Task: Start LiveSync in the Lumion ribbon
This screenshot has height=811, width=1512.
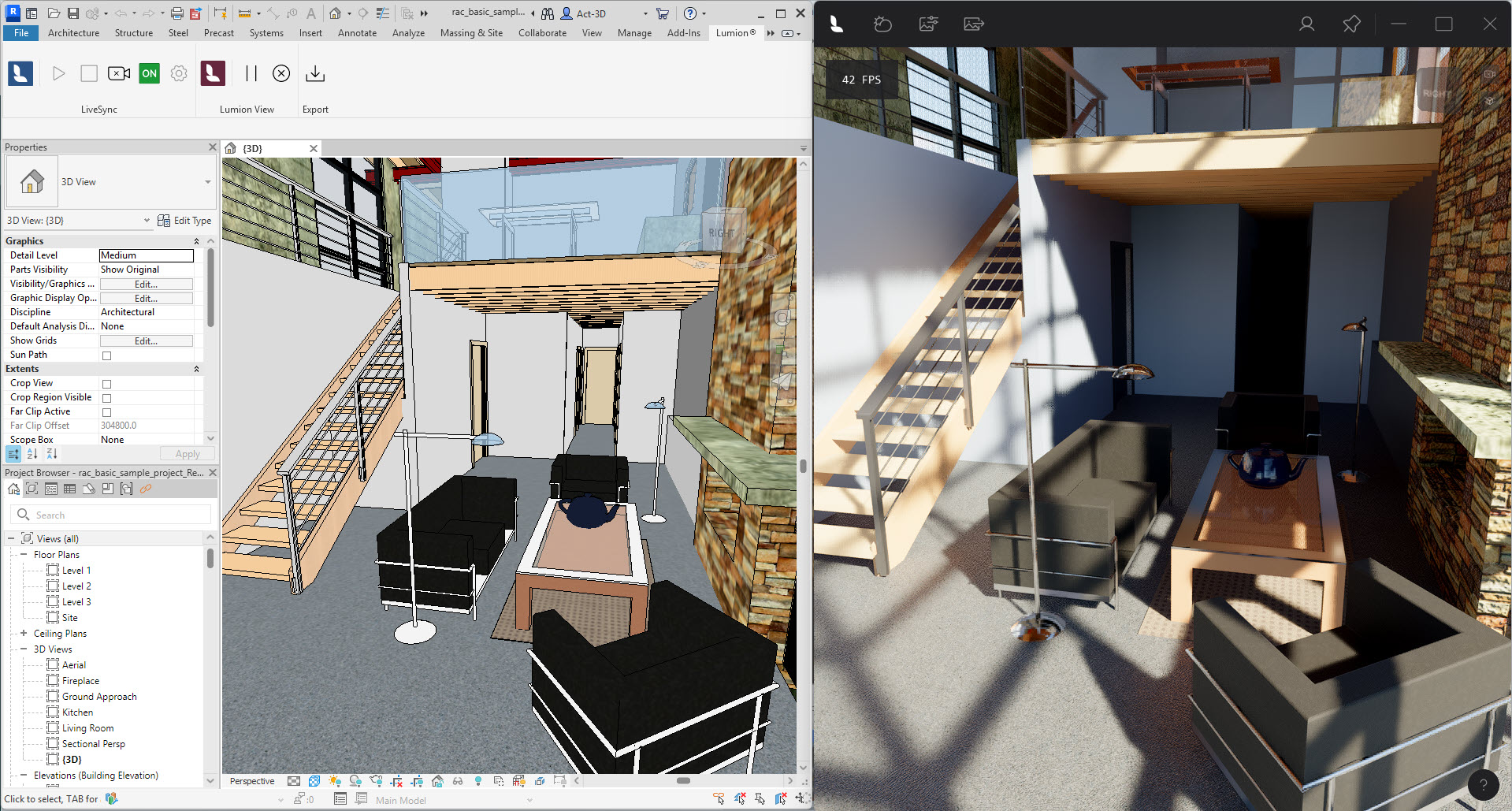Action: (x=59, y=73)
